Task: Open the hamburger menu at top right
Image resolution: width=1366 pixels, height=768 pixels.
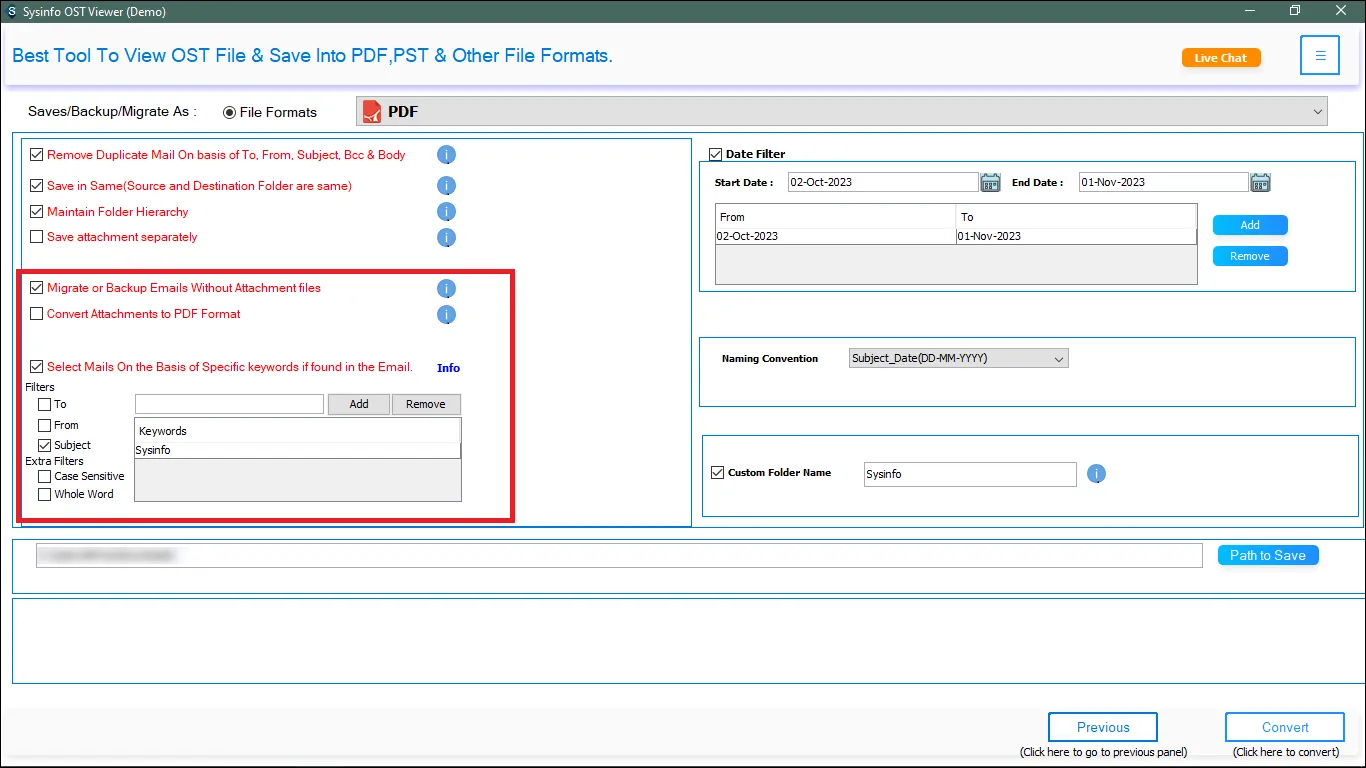Action: (x=1319, y=56)
